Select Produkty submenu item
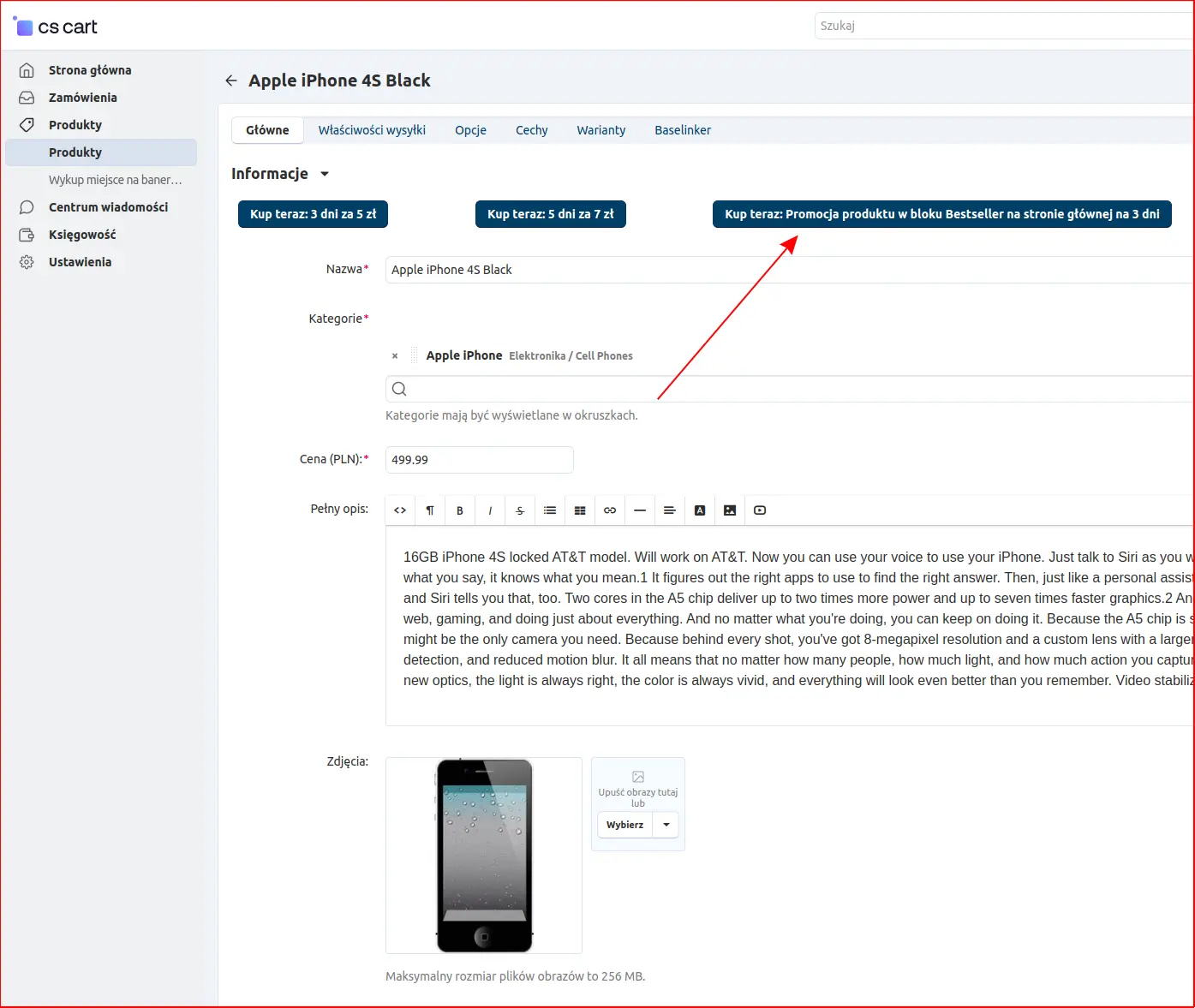 tap(101, 152)
